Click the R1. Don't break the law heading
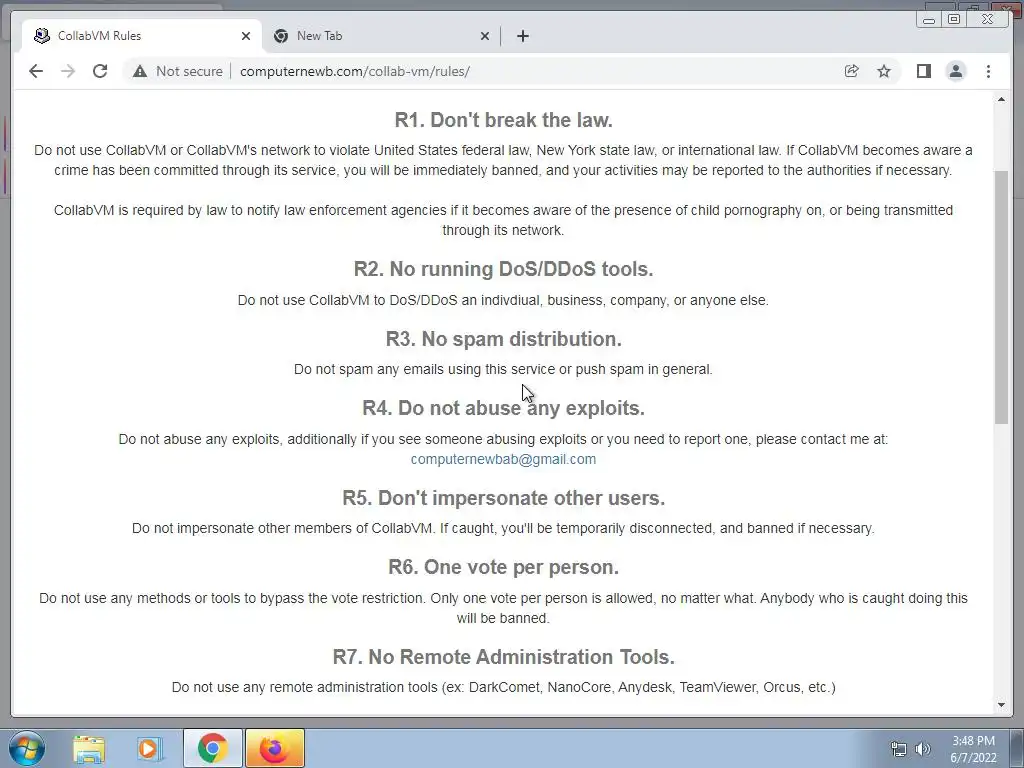Image resolution: width=1024 pixels, height=768 pixels. [x=504, y=120]
